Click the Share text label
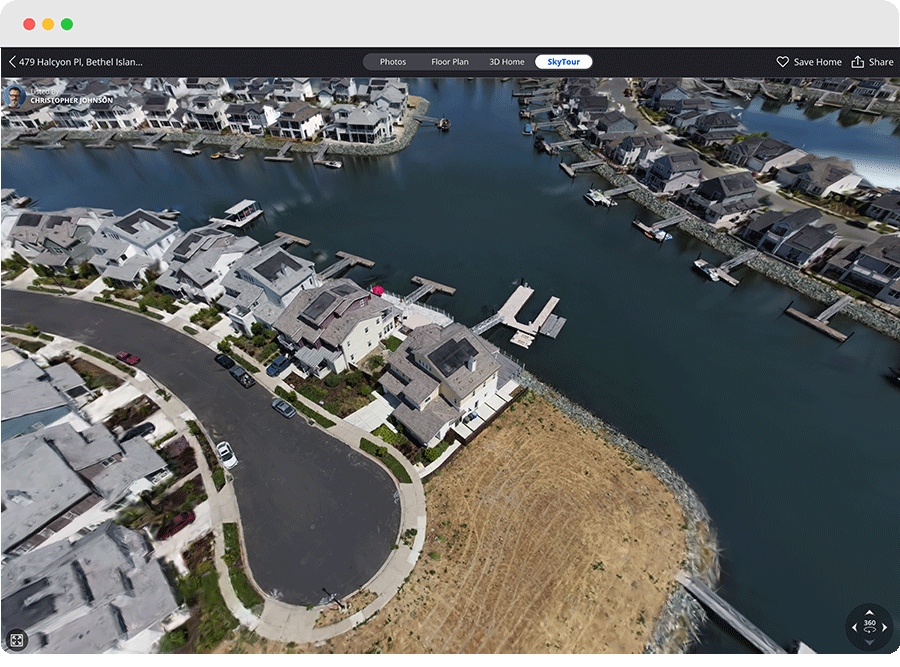900x667 pixels. pyautogui.click(x=881, y=62)
